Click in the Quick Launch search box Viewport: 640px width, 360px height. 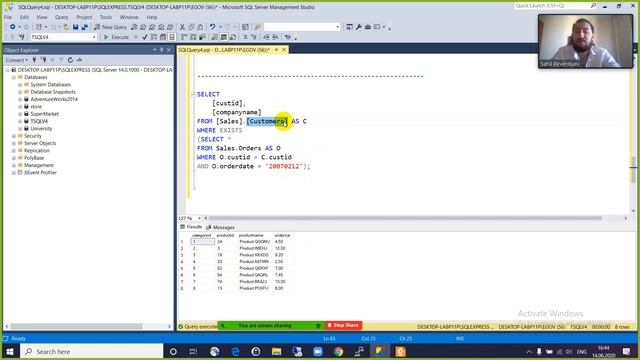click(552, 6)
